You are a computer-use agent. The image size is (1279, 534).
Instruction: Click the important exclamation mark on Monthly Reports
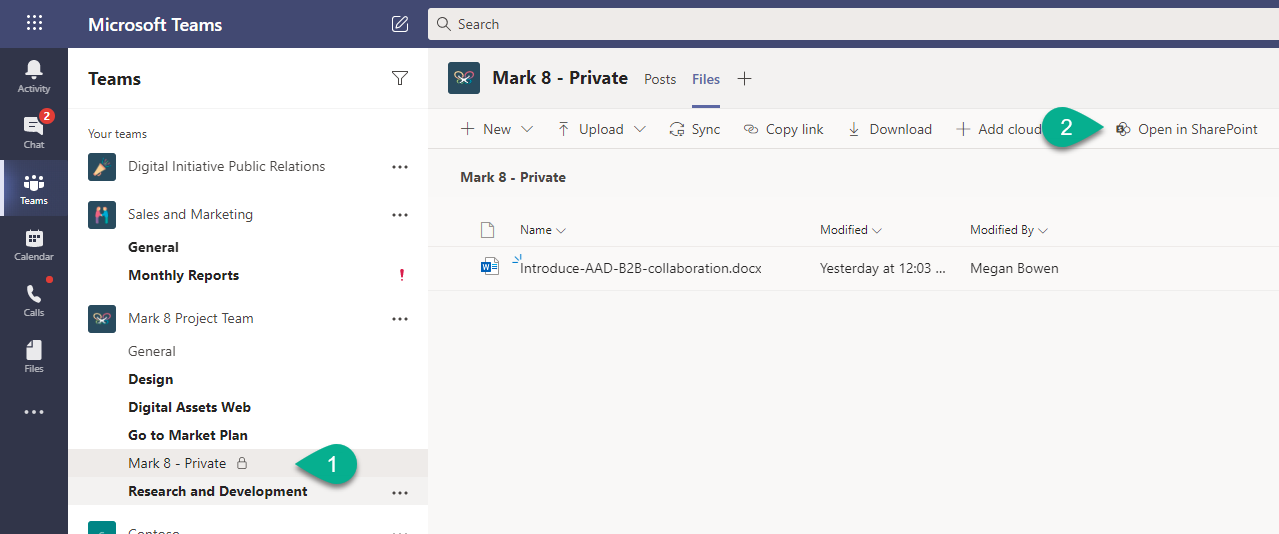click(x=402, y=275)
